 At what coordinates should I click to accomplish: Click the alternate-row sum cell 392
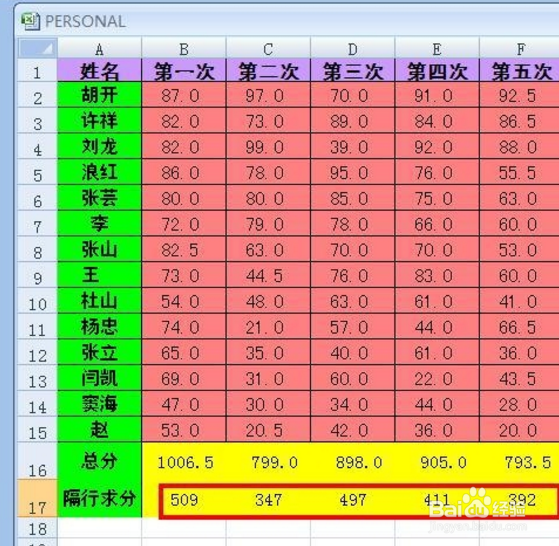tap(520, 499)
